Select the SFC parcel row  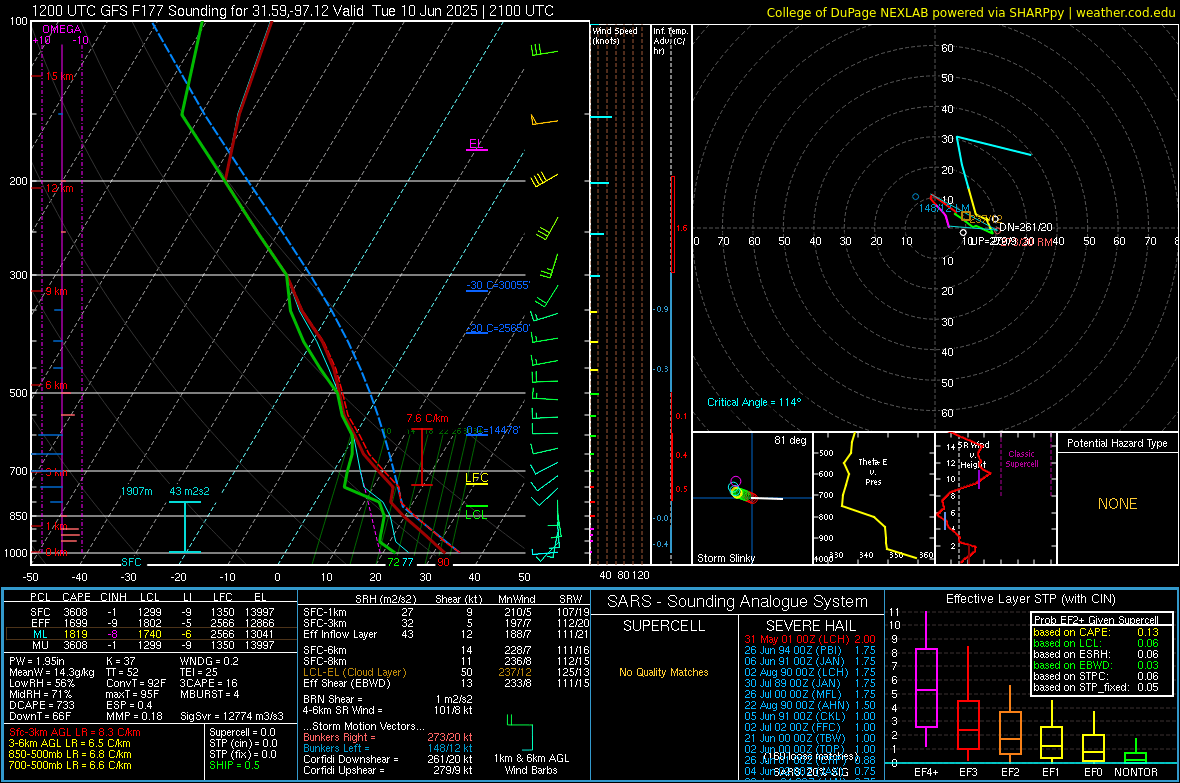click(x=150, y=612)
